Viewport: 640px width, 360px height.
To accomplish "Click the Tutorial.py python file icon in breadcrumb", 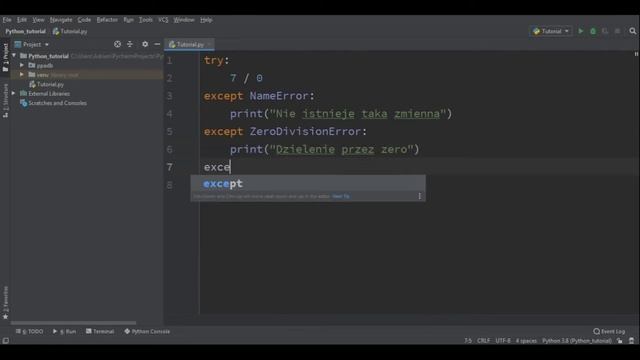I will (x=56, y=31).
